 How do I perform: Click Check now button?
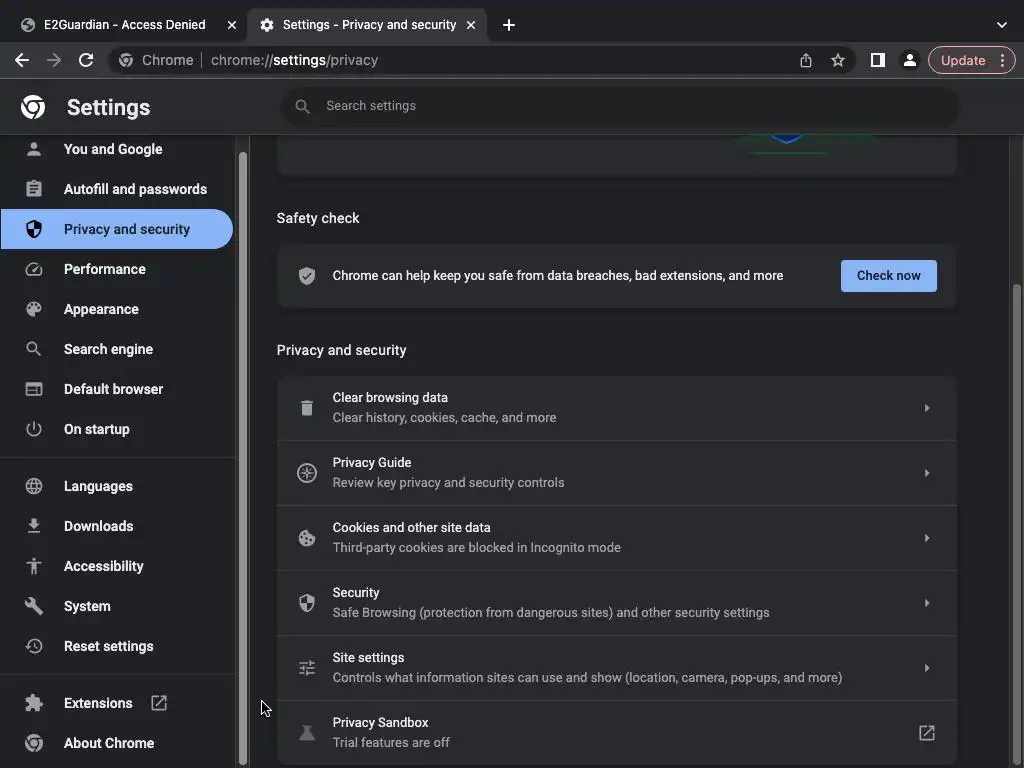[888, 276]
